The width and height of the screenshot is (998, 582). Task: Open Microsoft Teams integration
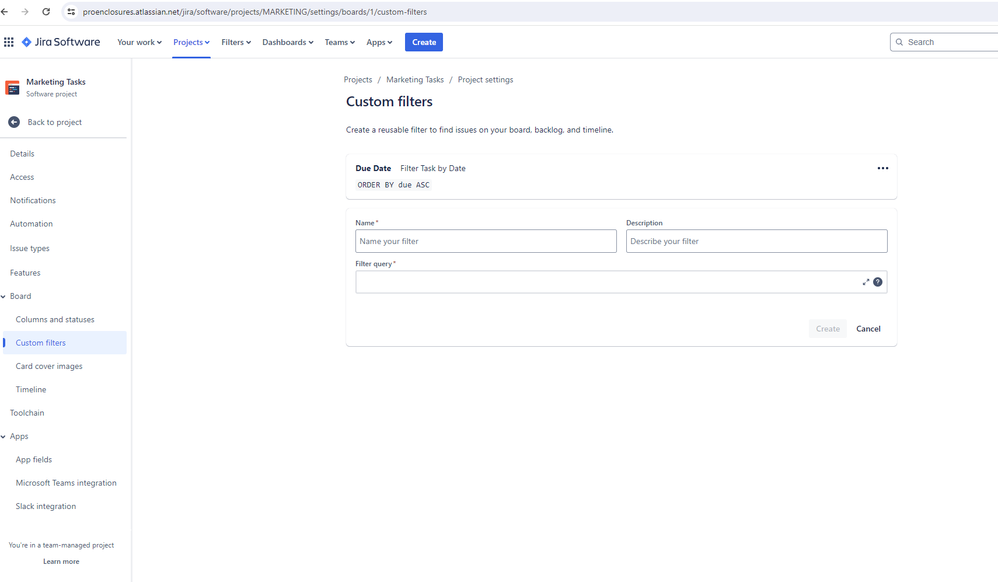point(64,483)
